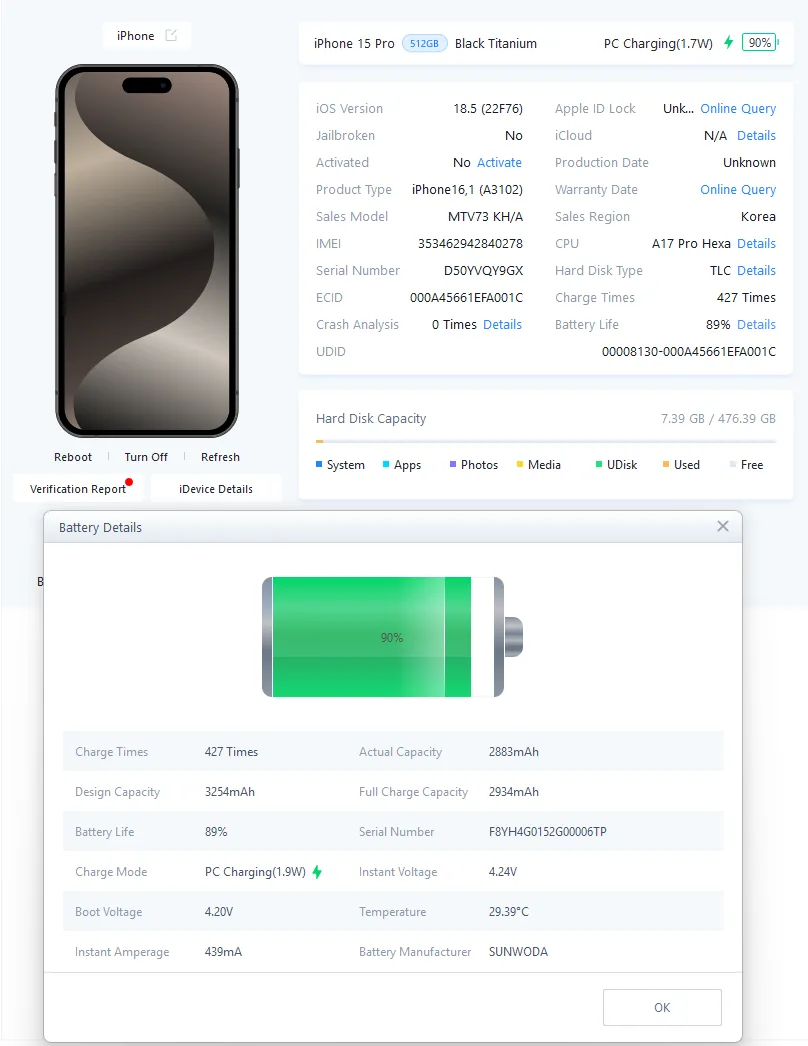Viewport: 808px width, 1046px height.
Task: Click the Hard Disk Capacity usage bar
Action: 546,441
